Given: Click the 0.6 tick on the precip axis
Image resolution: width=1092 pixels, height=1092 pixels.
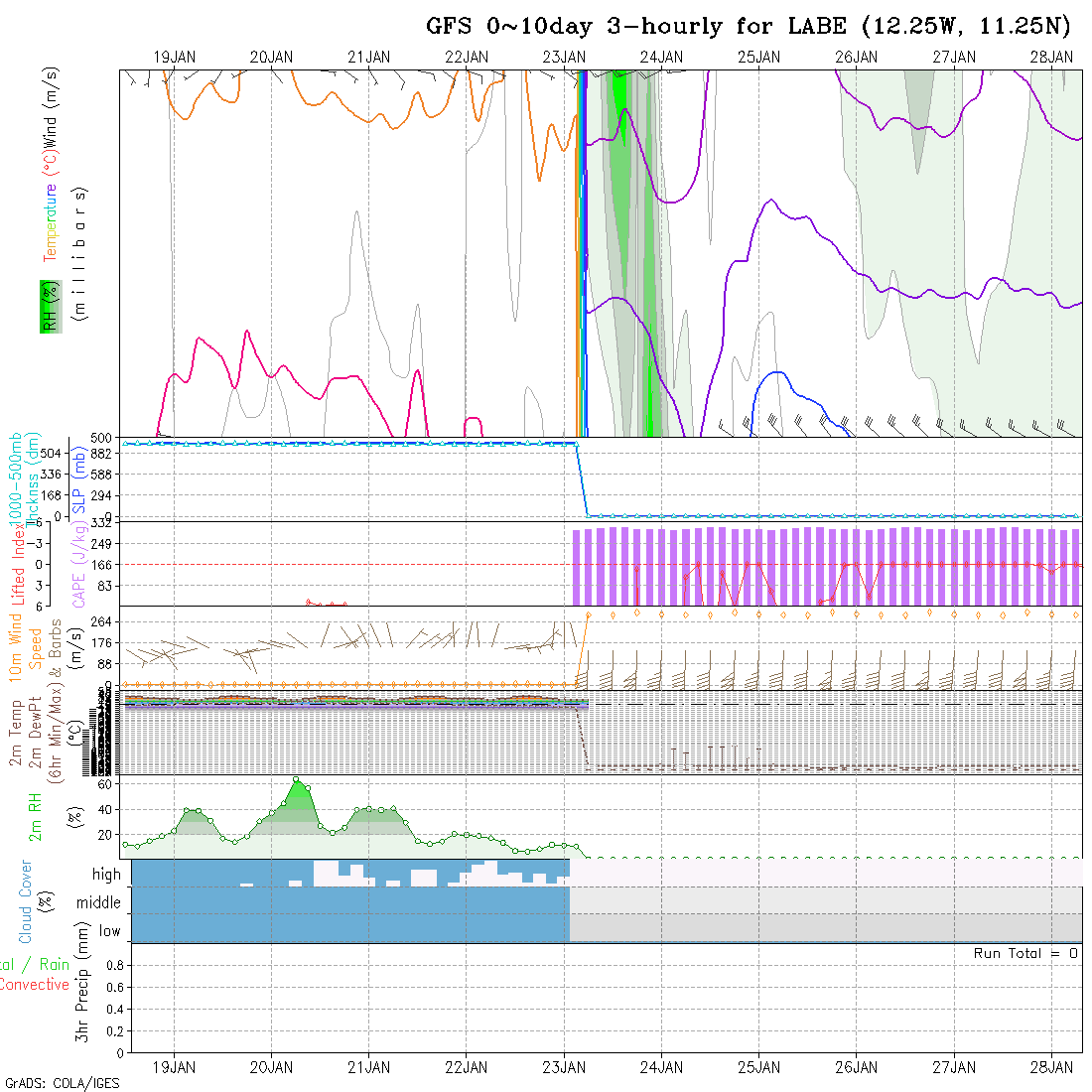Looking at the screenshot, I should pos(115,988).
